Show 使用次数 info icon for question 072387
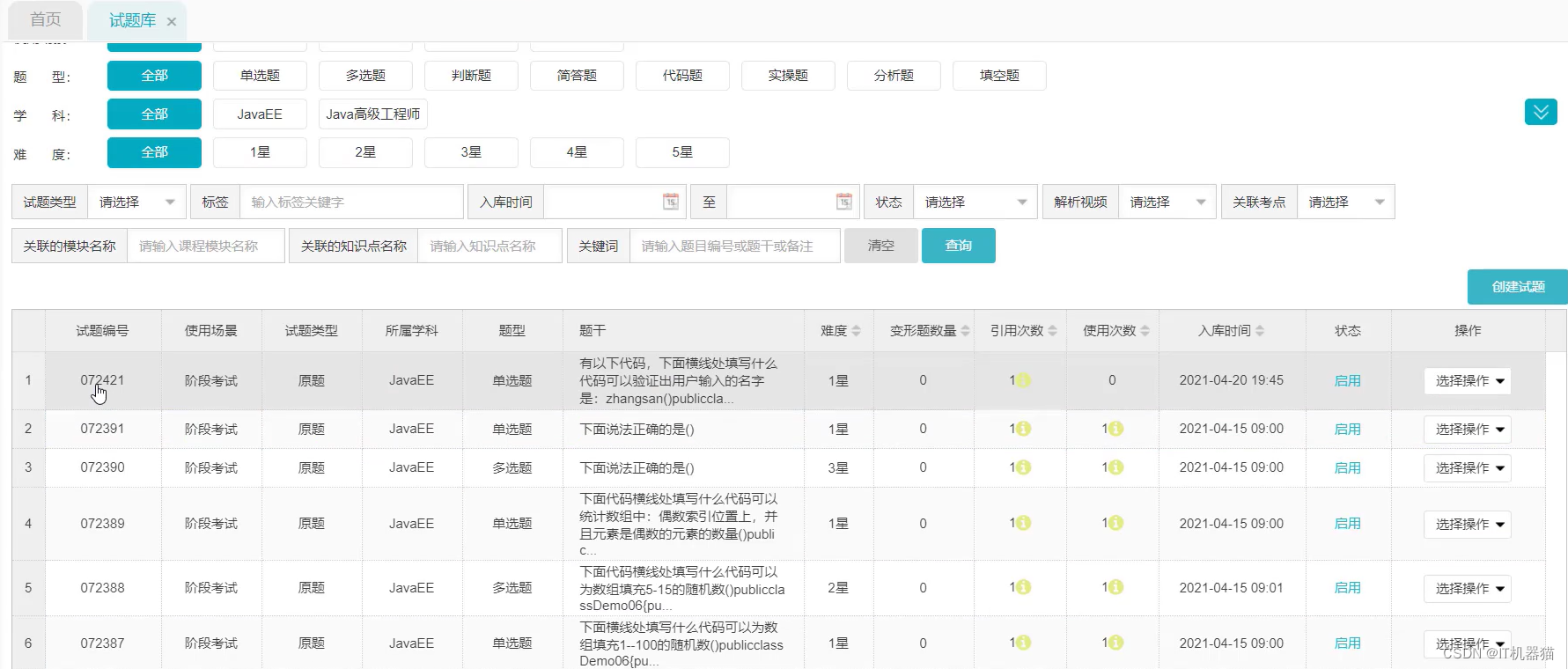The height and width of the screenshot is (669, 1568). click(1115, 643)
